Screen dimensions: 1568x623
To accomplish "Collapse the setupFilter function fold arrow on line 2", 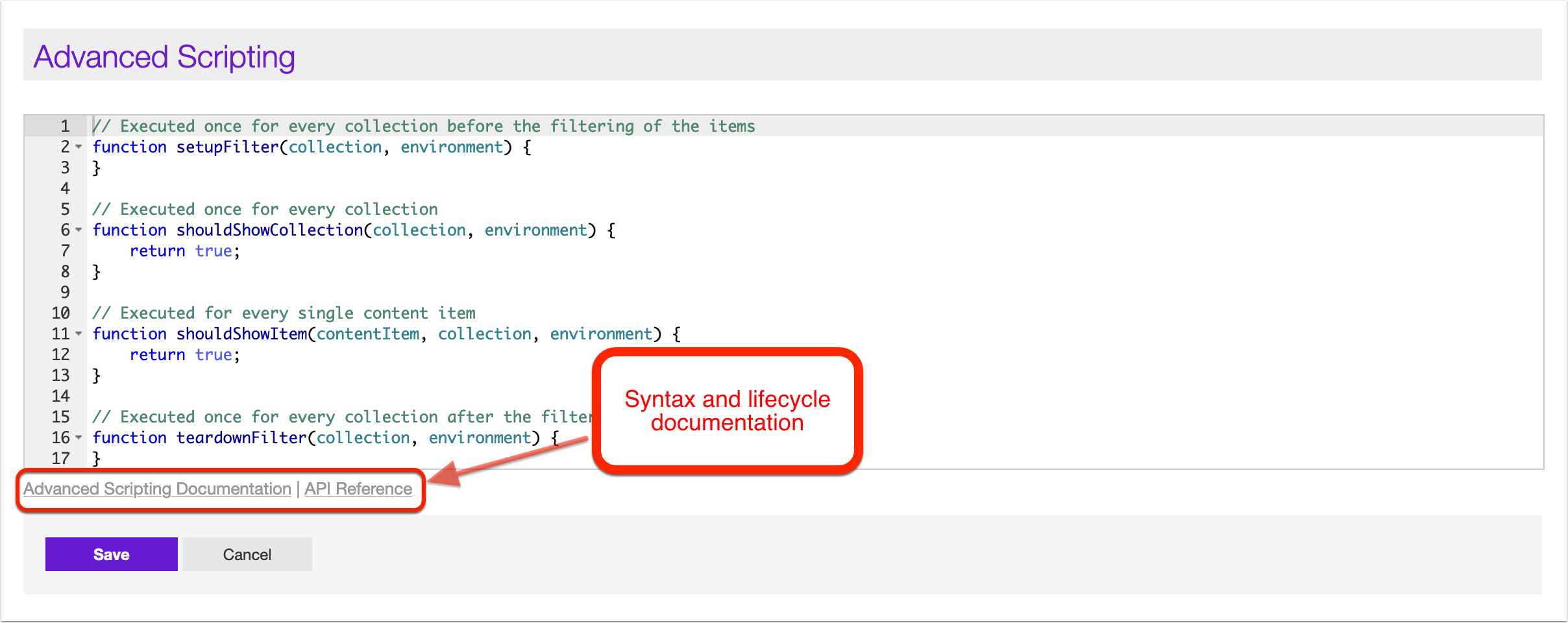I will click(79, 147).
